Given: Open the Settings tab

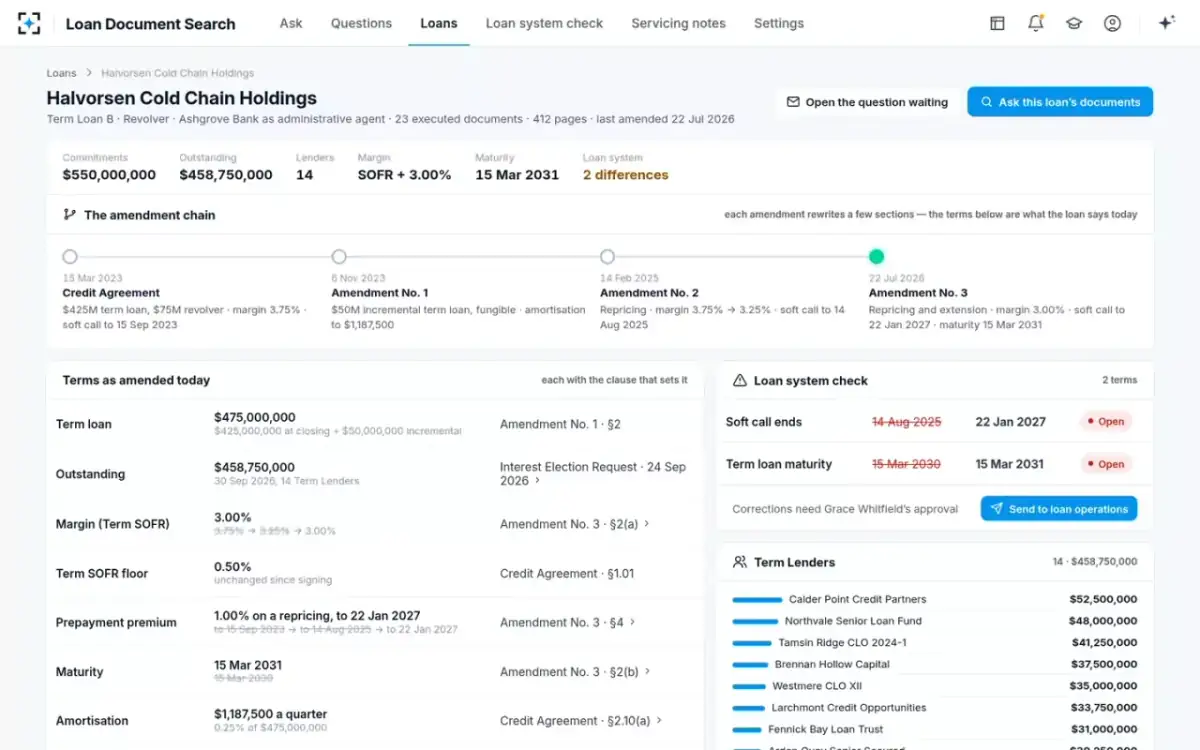Looking at the screenshot, I should coord(779,23).
